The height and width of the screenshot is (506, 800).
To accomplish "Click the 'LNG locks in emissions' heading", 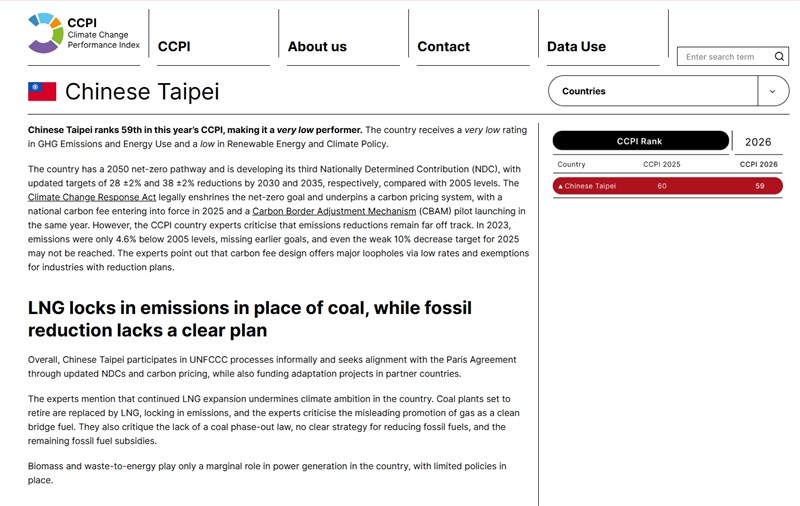I will click(249, 319).
